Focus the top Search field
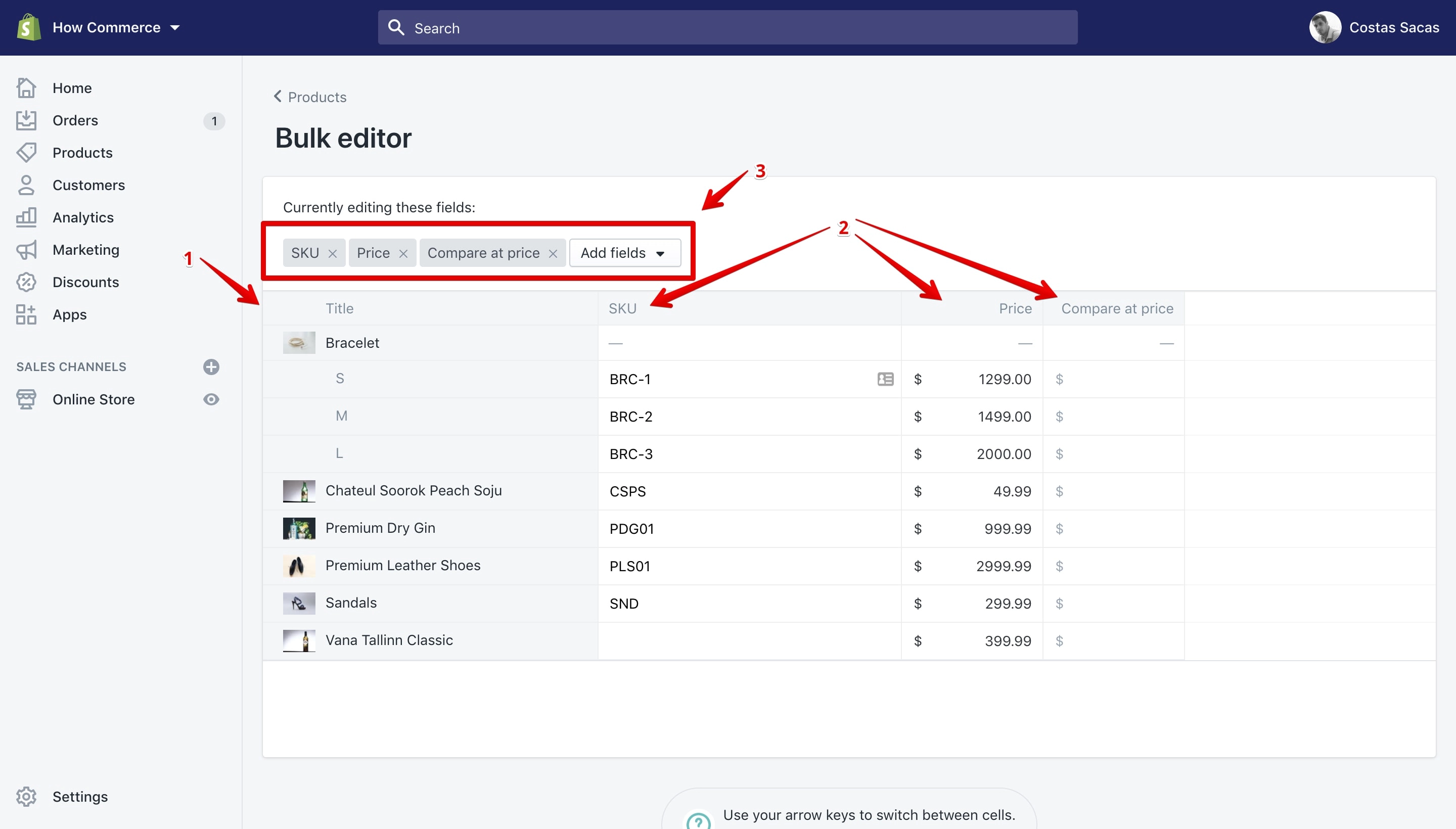This screenshot has height=829, width=1456. 727,27
